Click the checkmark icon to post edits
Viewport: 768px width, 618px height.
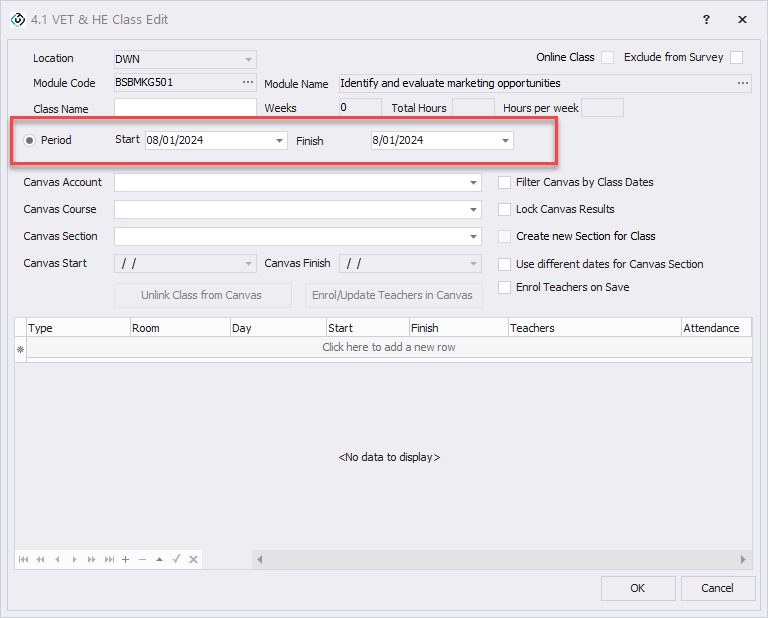pos(176,560)
